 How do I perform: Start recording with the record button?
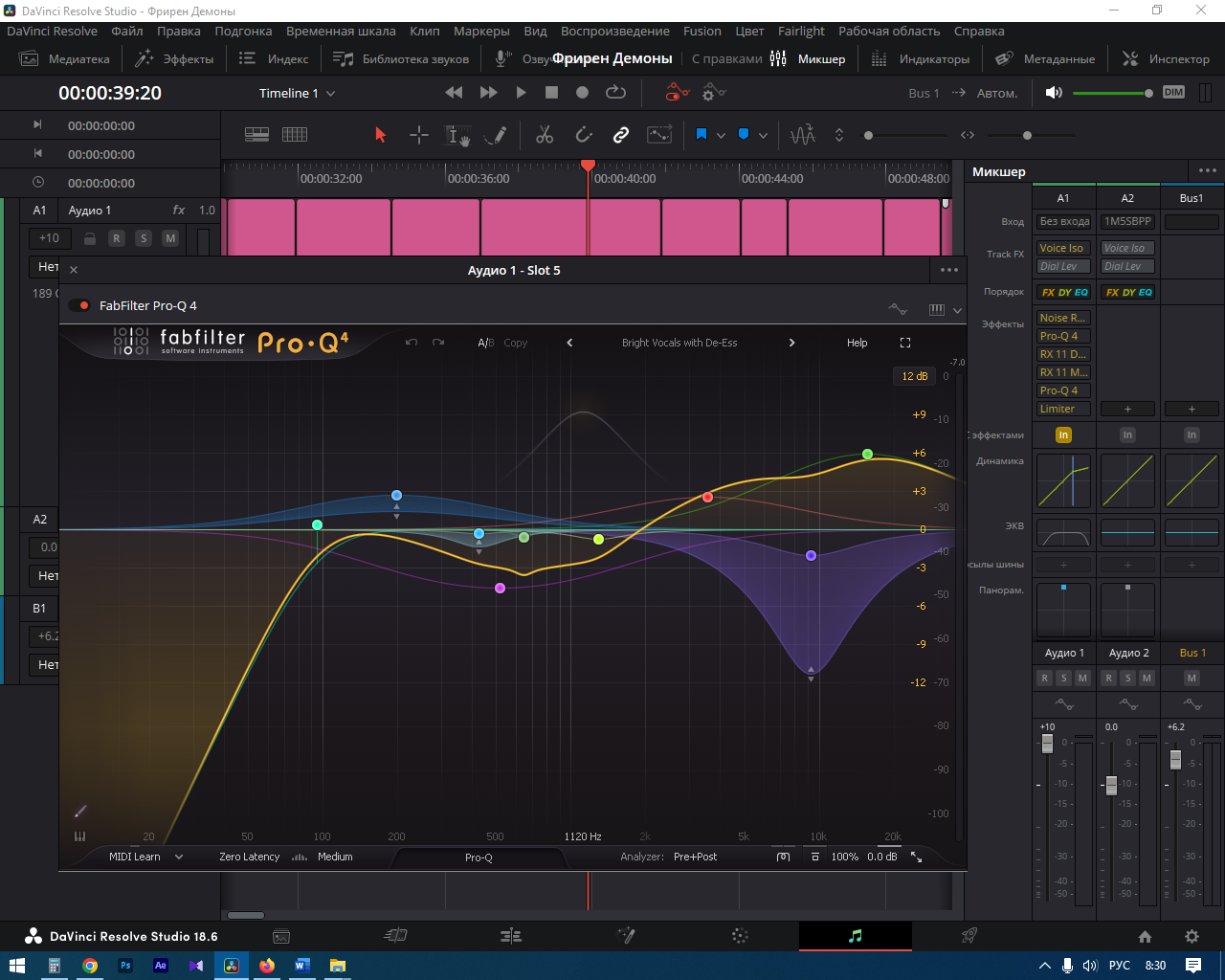point(582,93)
